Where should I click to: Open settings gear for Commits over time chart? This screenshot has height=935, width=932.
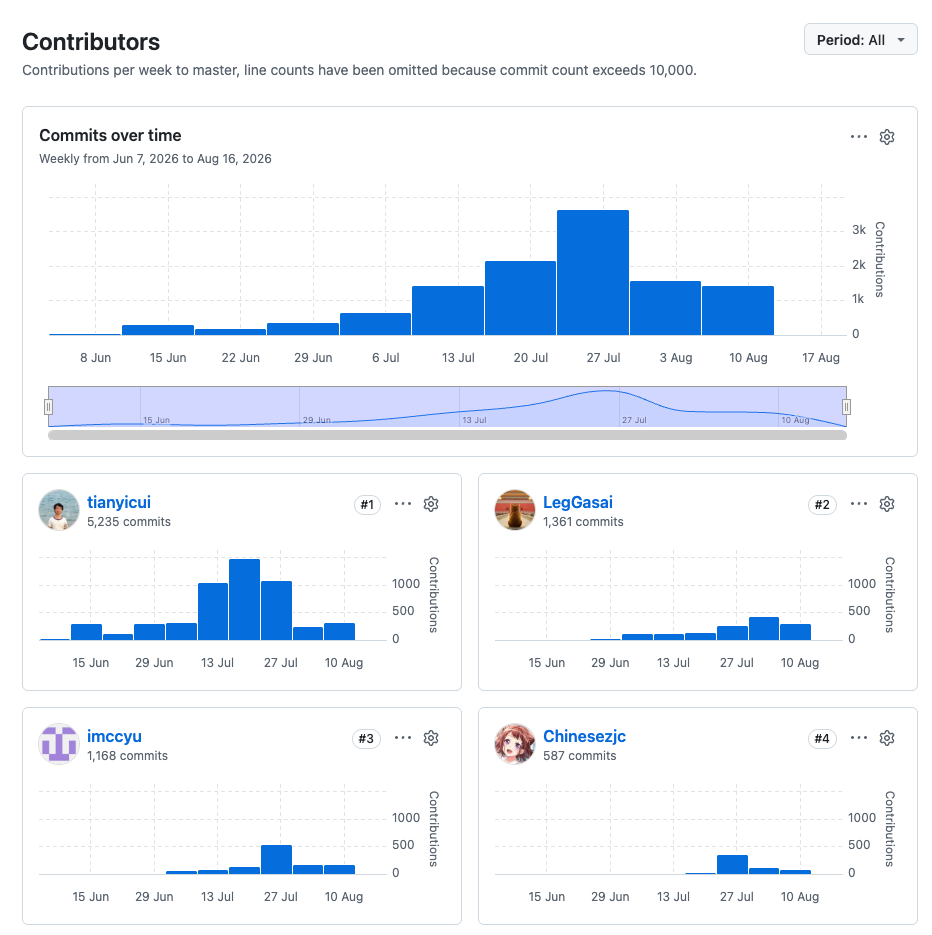click(887, 137)
